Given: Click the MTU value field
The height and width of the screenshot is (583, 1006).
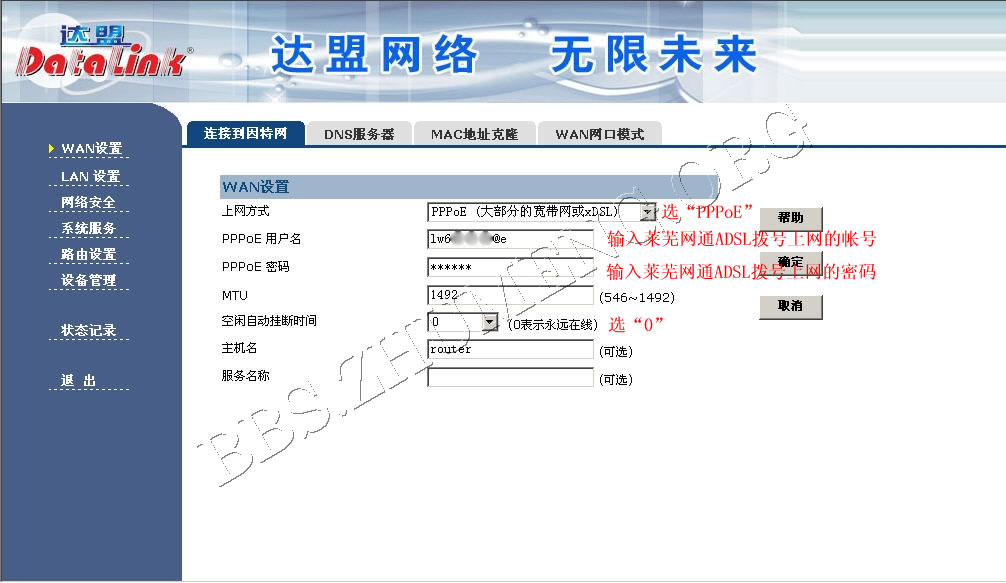Looking at the screenshot, I should point(510,295).
